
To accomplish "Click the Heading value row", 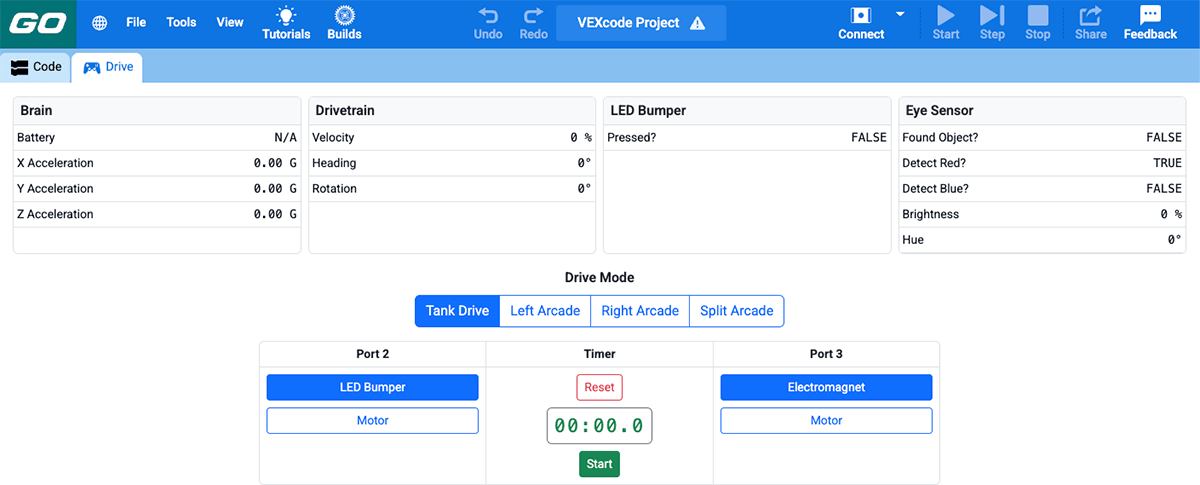I will (453, 163).
